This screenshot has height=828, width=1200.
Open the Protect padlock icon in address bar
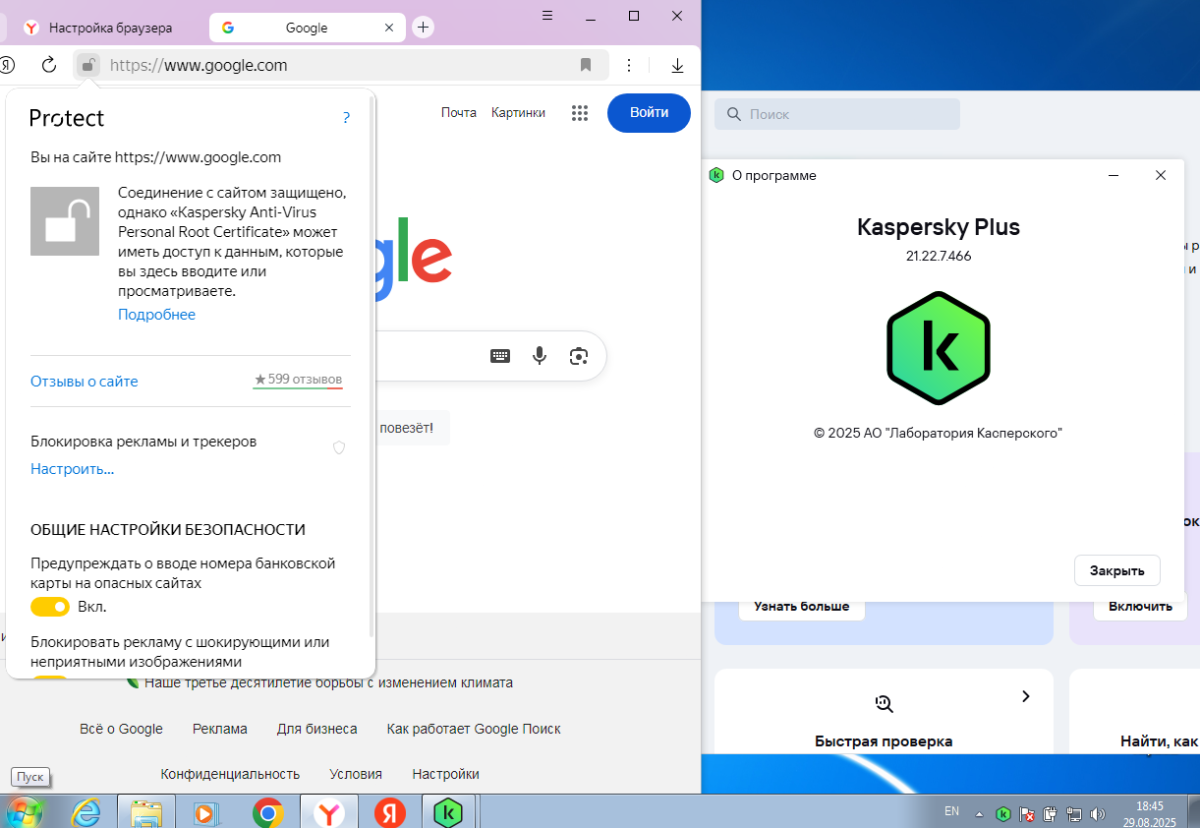tap(88, 66)
